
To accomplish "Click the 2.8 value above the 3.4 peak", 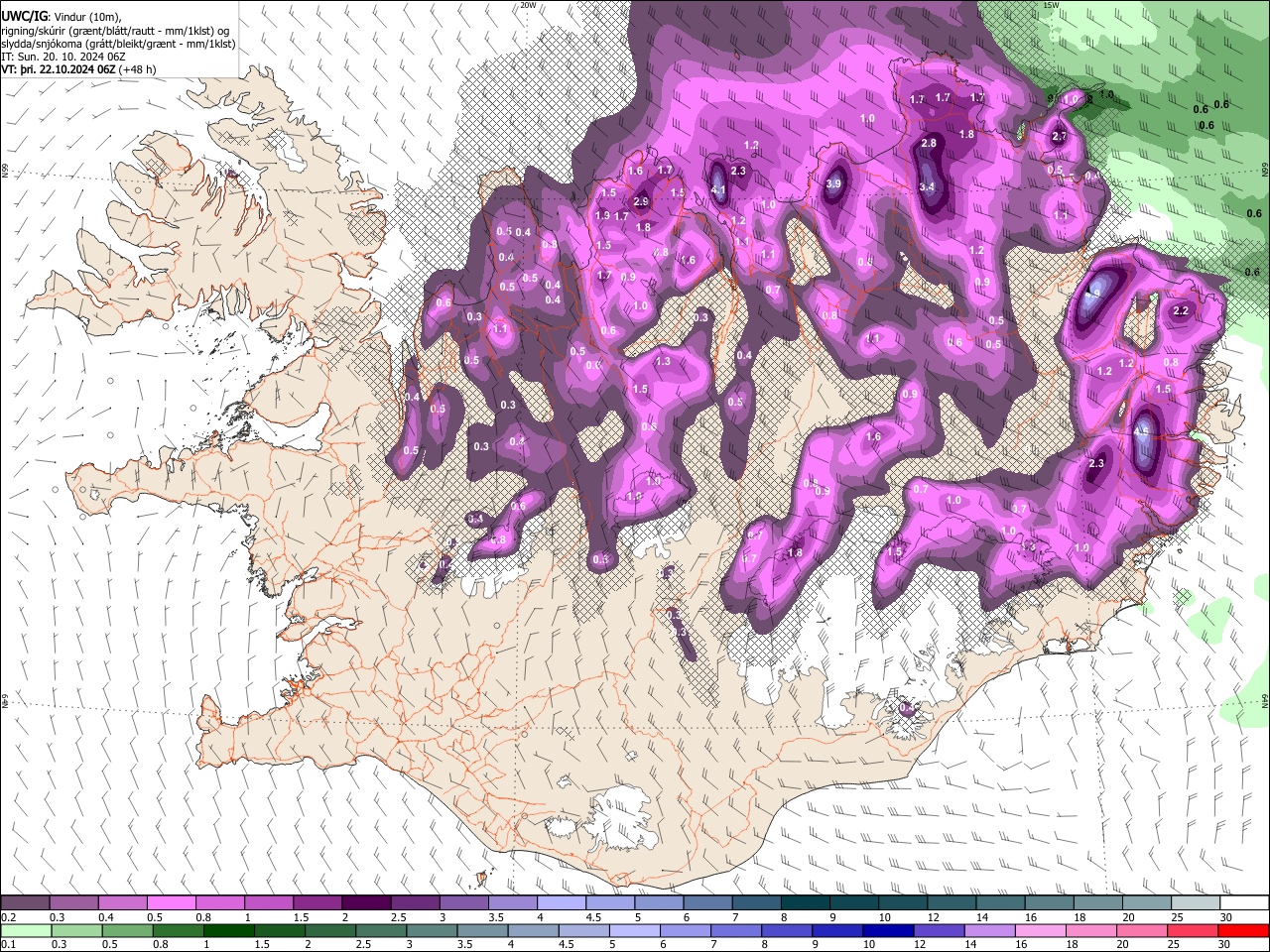I will 929,144.
